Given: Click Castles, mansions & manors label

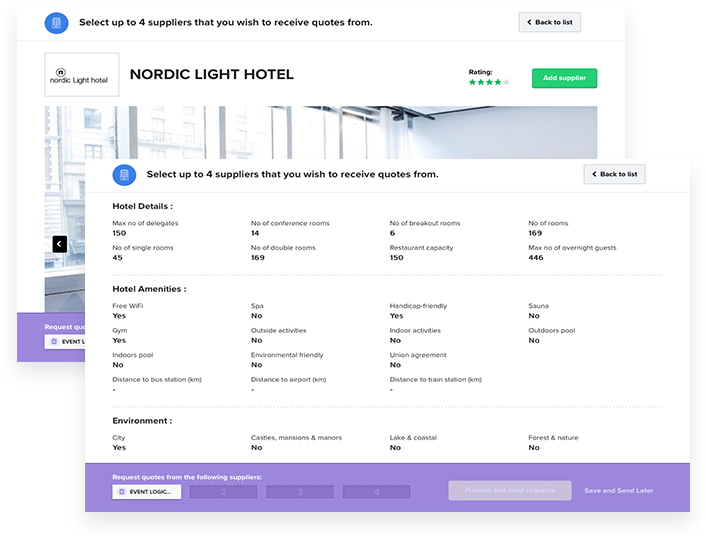Looking at the screenshot, I should tap(296, 438).
